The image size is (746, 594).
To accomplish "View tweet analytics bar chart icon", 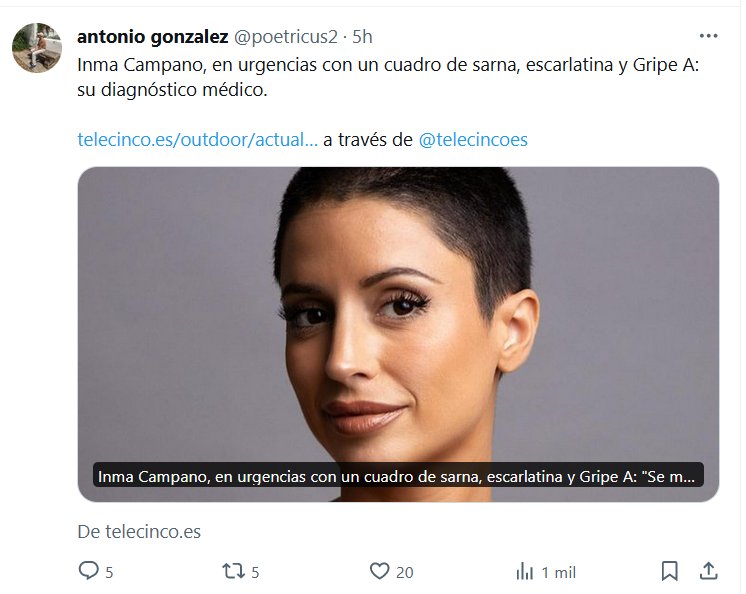I will pyautogui.click(x=525, y=571).
